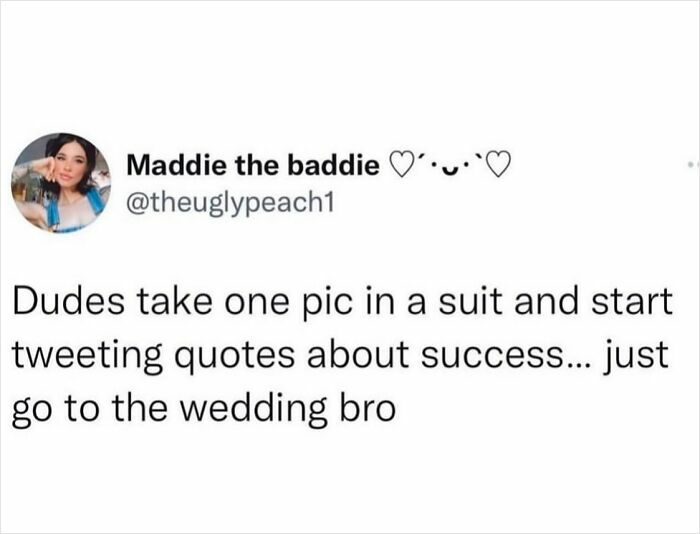
Task: Click the "Maddie the baddie" display name
Action: [257, 161]
